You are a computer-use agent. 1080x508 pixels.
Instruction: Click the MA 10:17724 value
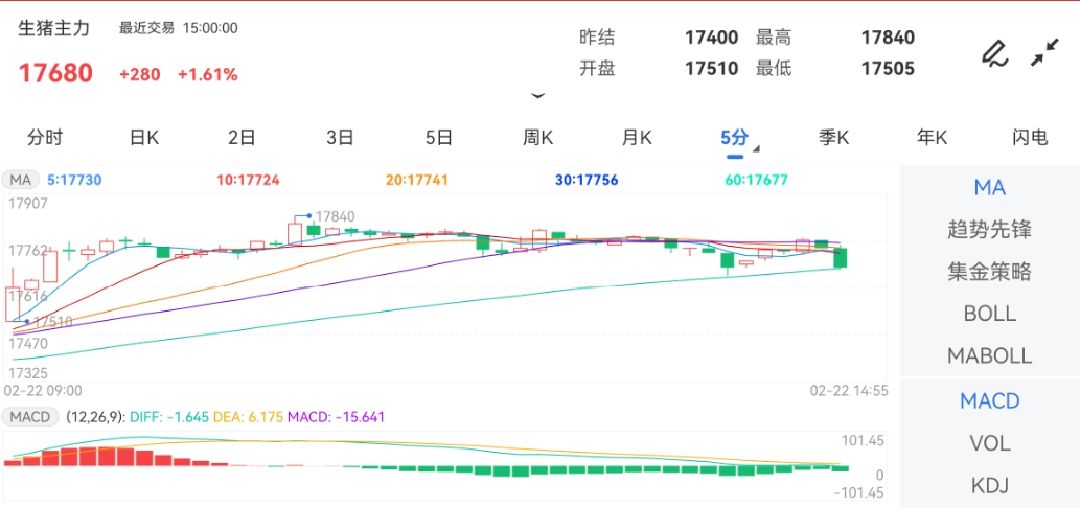(248, 180)
